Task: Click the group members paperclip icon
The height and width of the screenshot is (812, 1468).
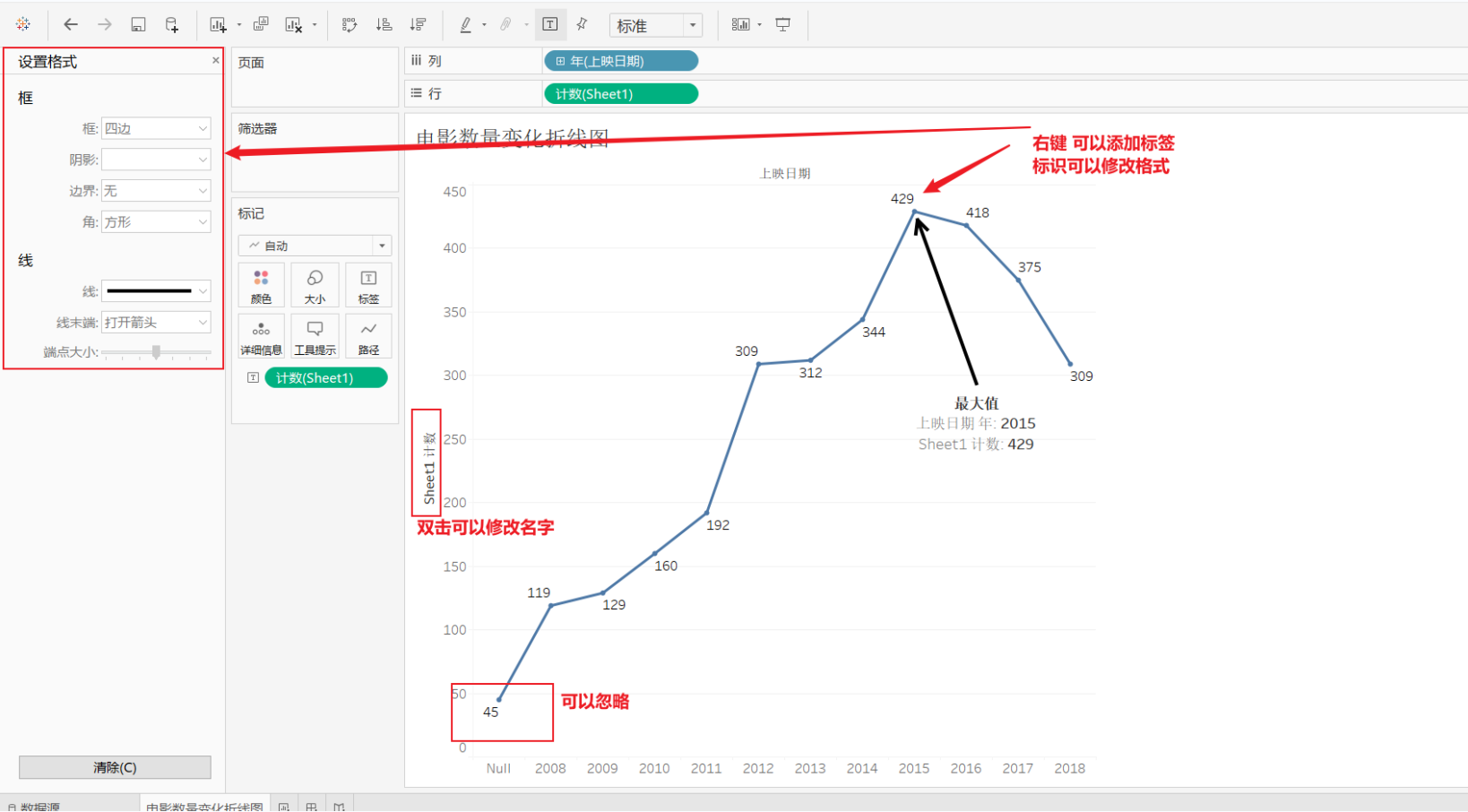Action: [x=506, y=24]
